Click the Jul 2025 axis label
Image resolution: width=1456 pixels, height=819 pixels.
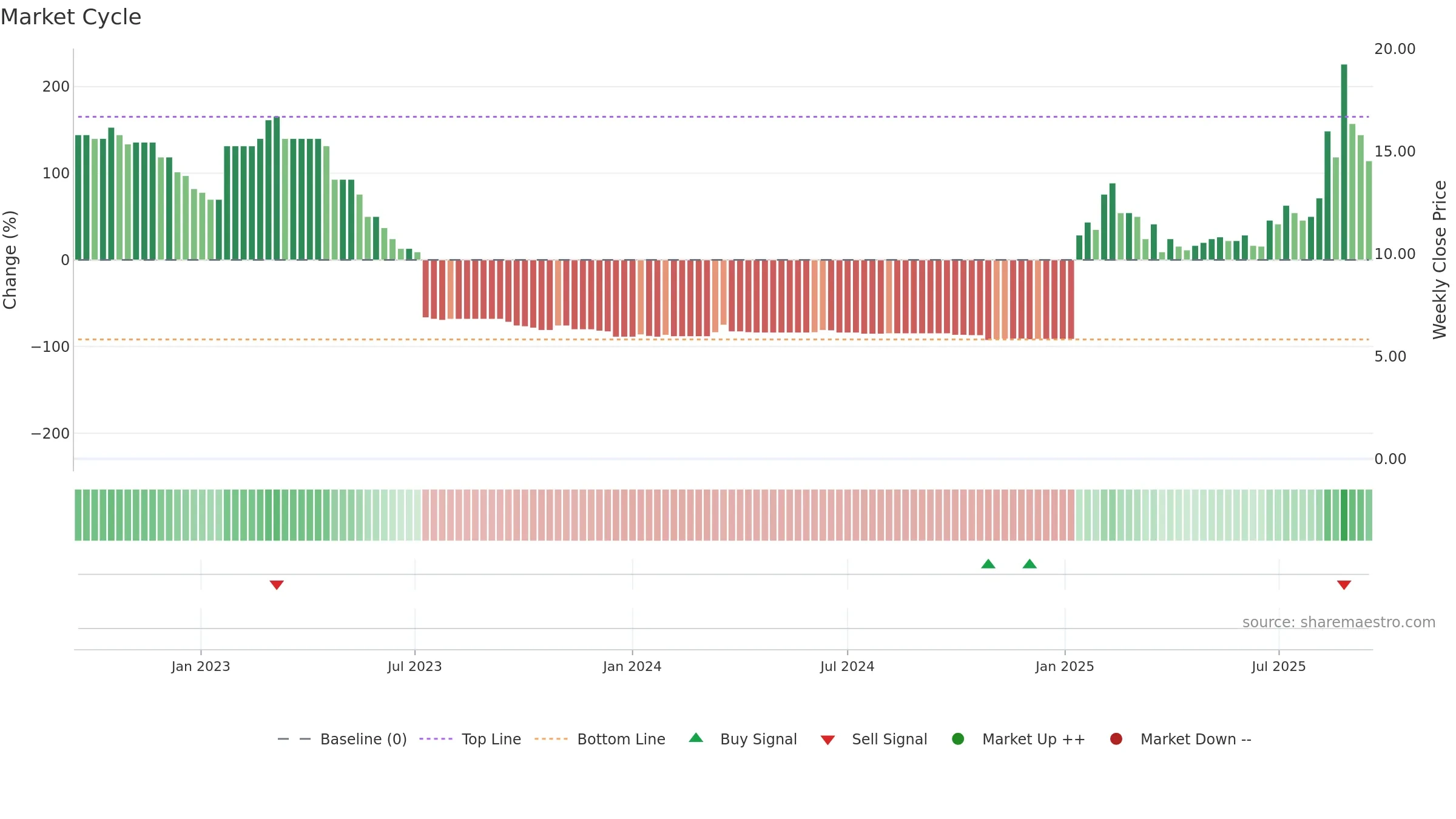[x=1279, y=666]
